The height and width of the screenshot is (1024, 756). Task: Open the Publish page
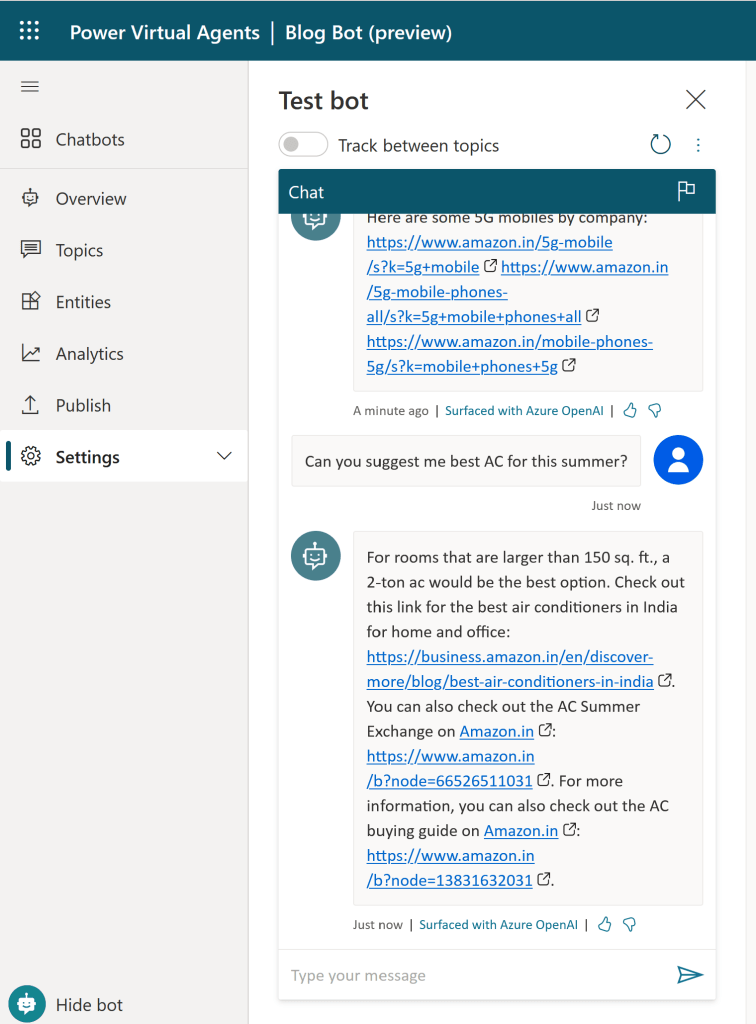83,405
